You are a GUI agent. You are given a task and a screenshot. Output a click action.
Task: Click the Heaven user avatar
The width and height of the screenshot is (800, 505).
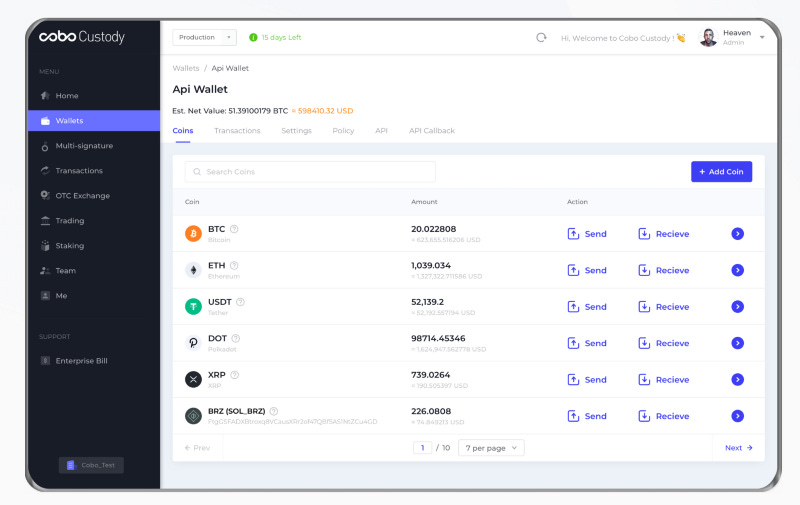point(708,37)
